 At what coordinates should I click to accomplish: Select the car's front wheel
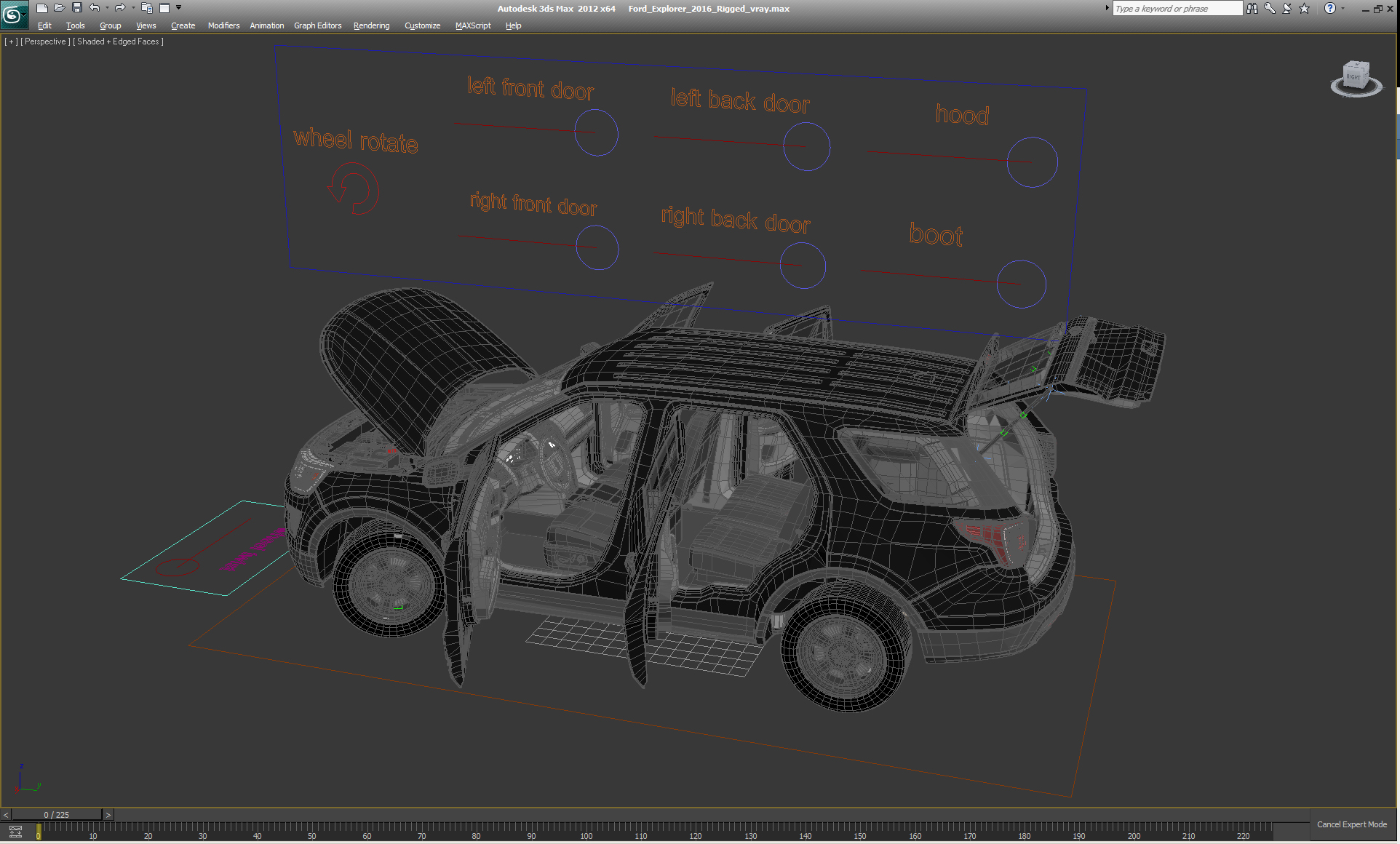[x=389, y=579]
